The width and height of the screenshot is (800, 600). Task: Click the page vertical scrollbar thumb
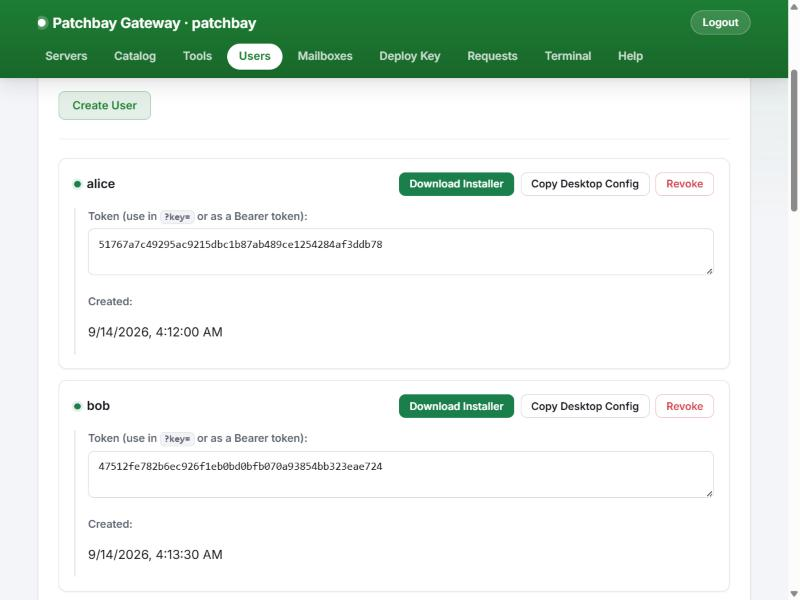pos(794,140)
